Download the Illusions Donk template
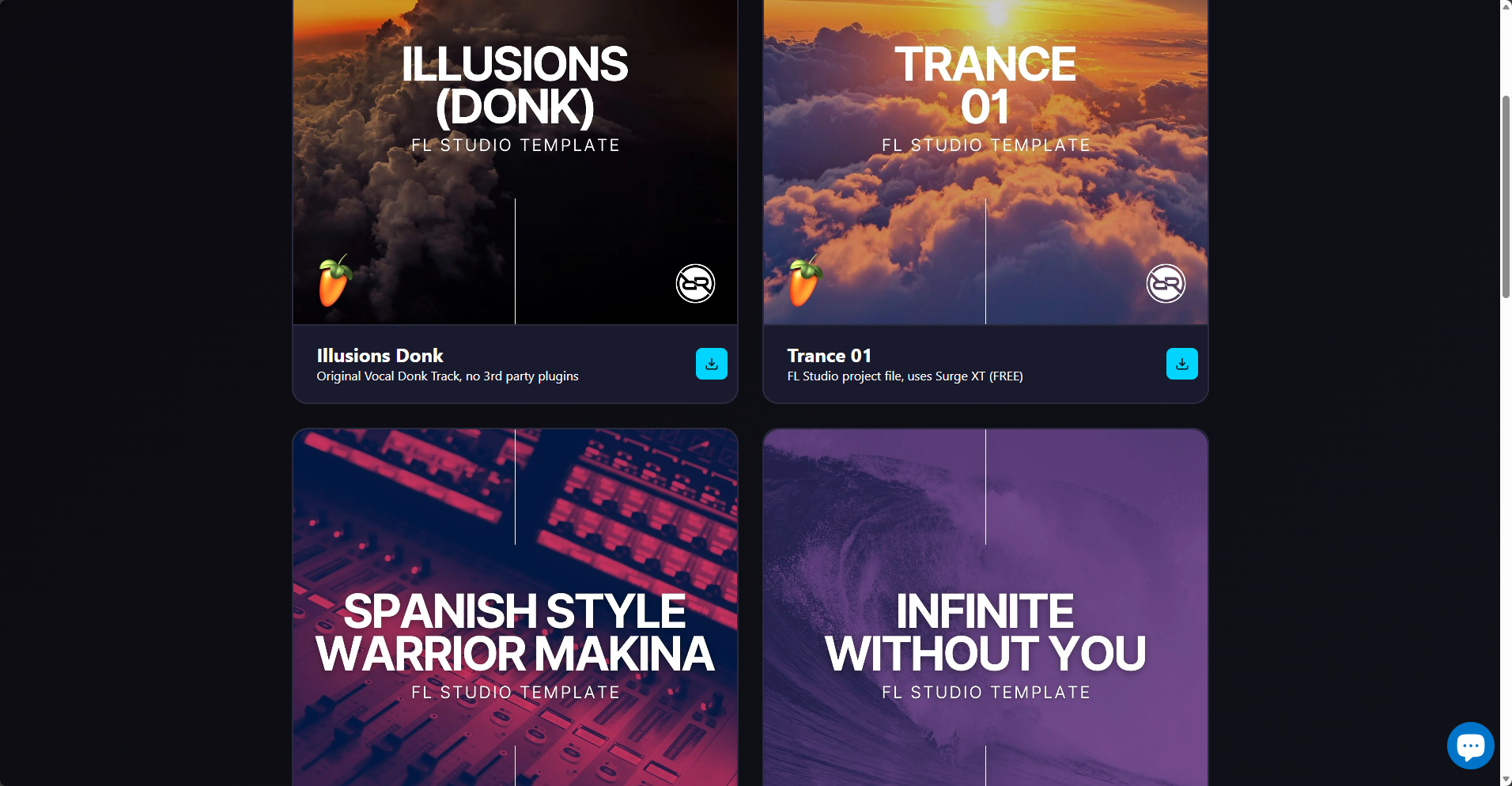Screen dimensions: 1512x786 click(x=711, y=364)
